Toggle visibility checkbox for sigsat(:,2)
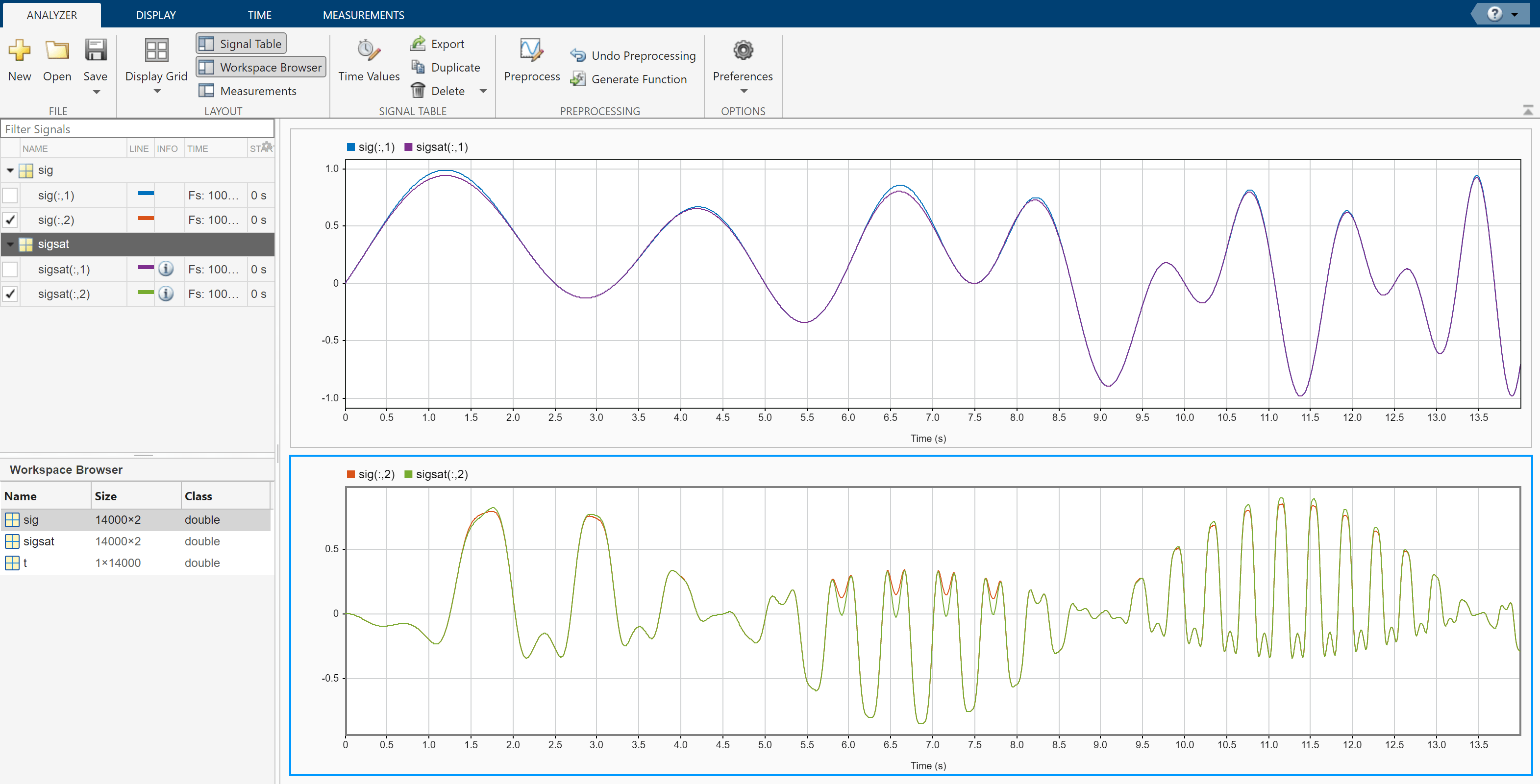 [x=11, y=294]
